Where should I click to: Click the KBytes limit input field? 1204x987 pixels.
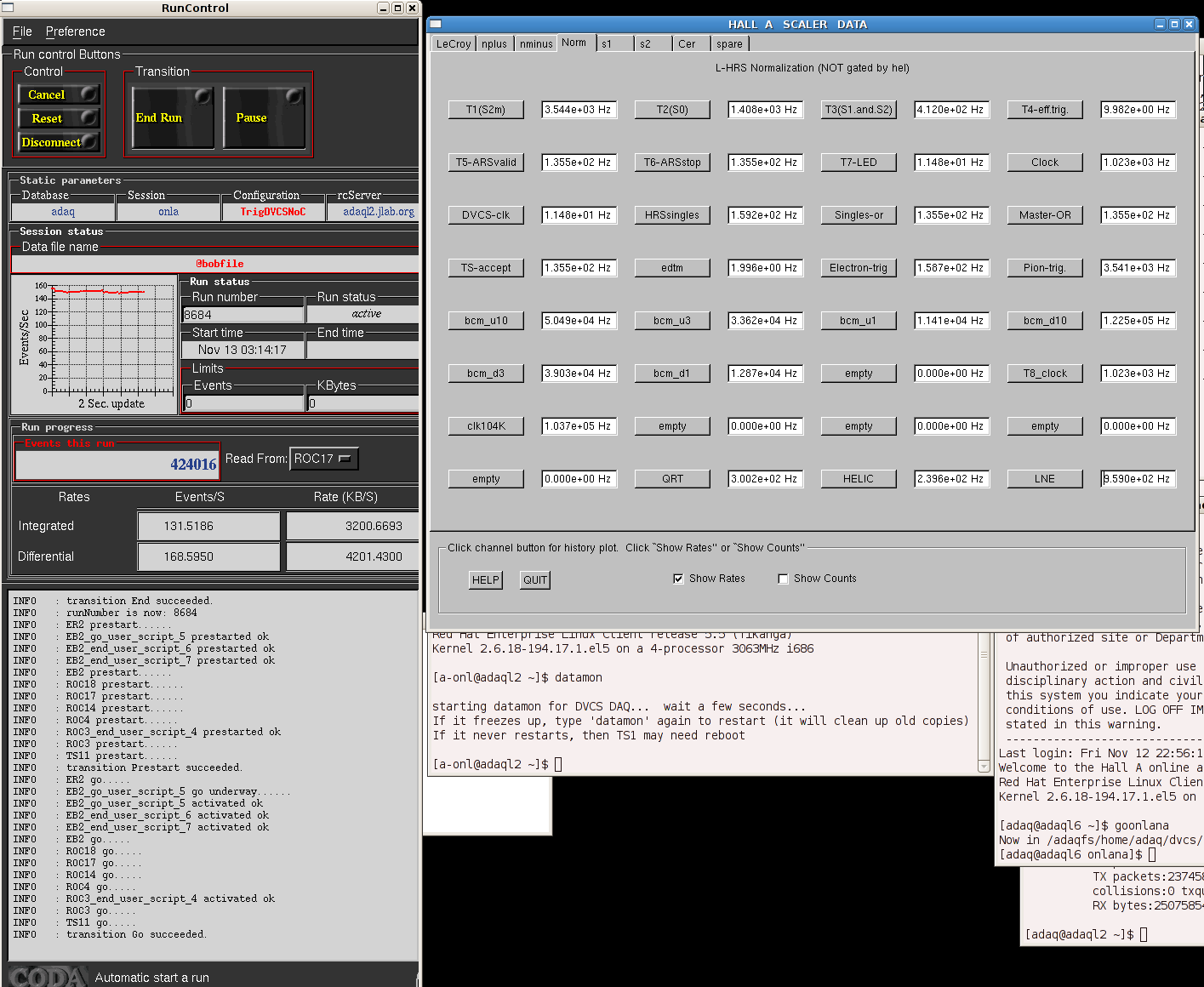click(363, 403)
